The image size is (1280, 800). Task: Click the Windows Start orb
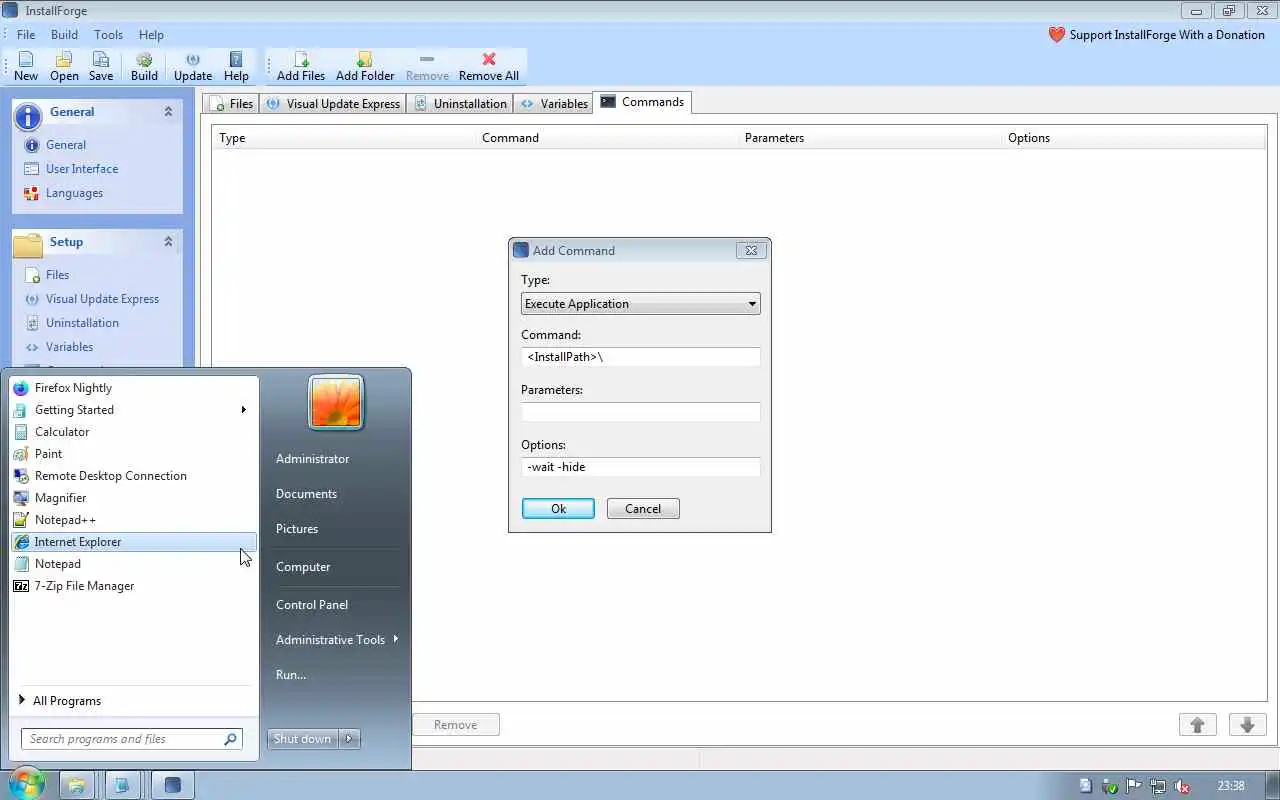[x=27, y=785]
